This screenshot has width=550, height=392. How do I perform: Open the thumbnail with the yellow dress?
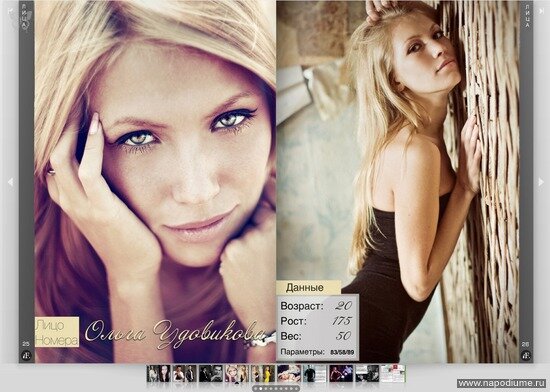(x=263, y=373)
